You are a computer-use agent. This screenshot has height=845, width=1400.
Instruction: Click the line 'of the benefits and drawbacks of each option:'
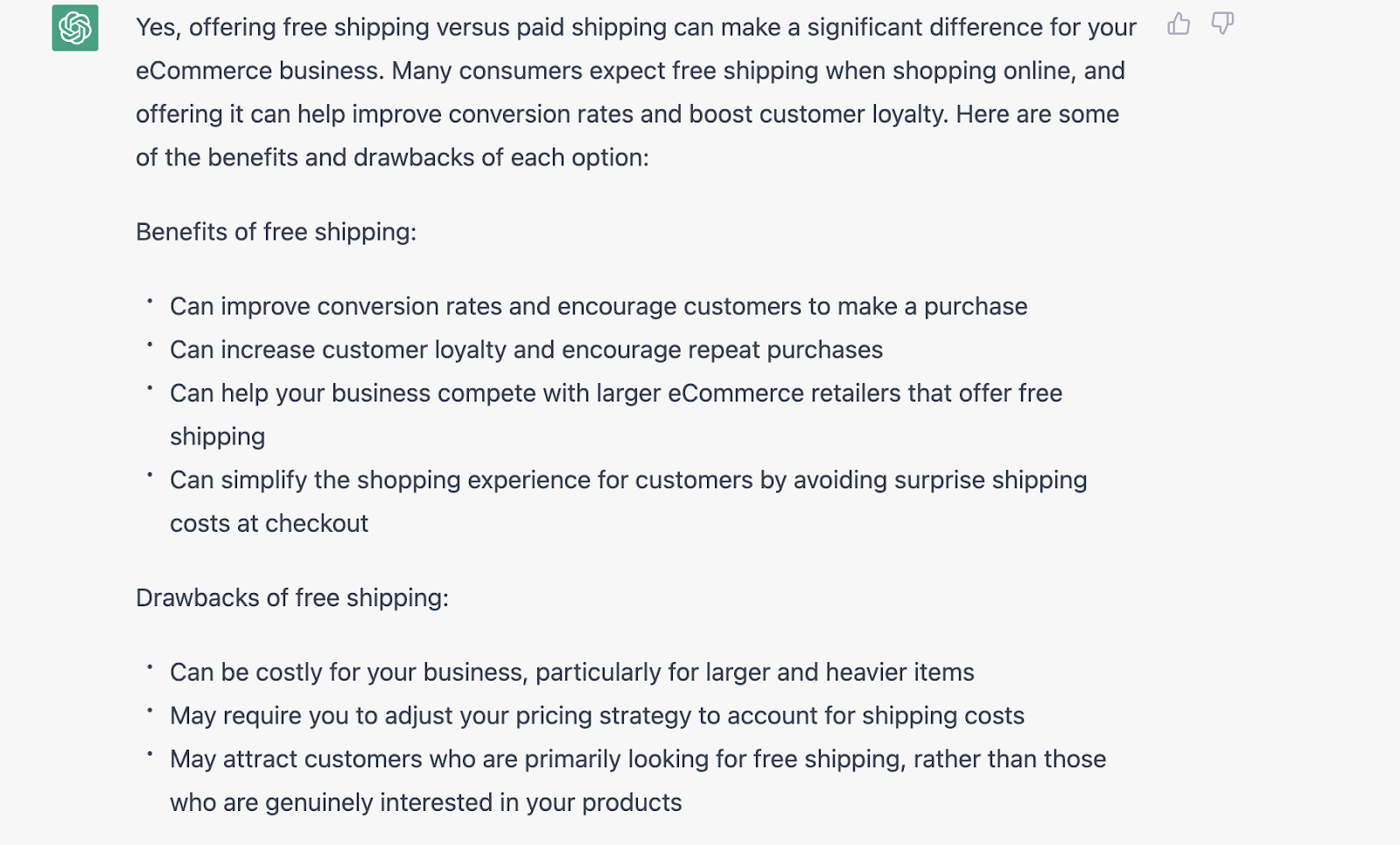click(x=392, y=157)
